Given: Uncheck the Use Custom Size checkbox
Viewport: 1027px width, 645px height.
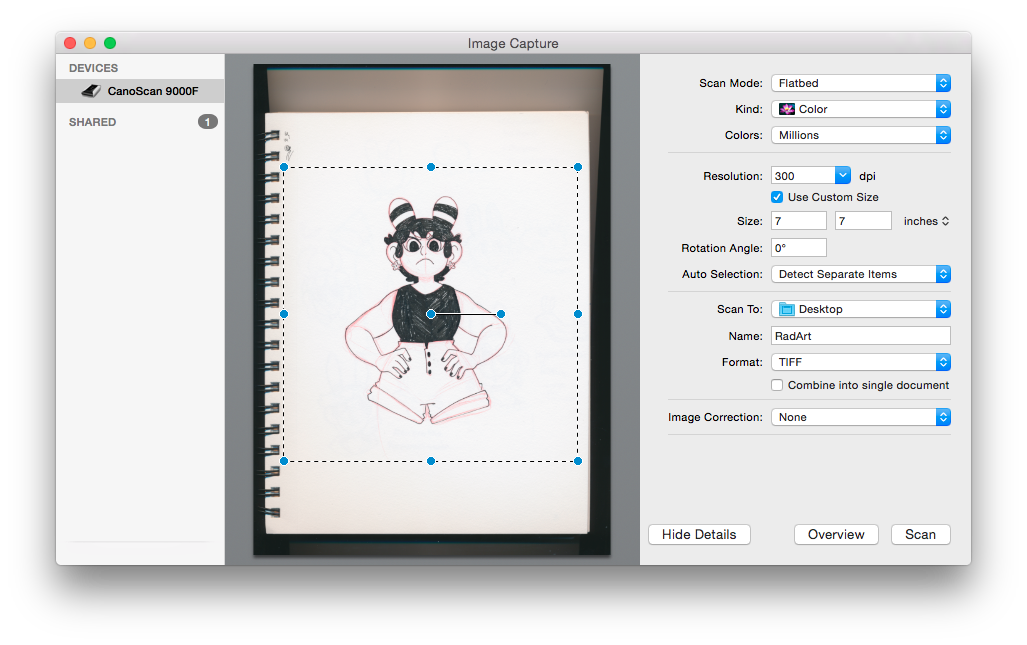Looking at the screenshot, I should (777, 197).
